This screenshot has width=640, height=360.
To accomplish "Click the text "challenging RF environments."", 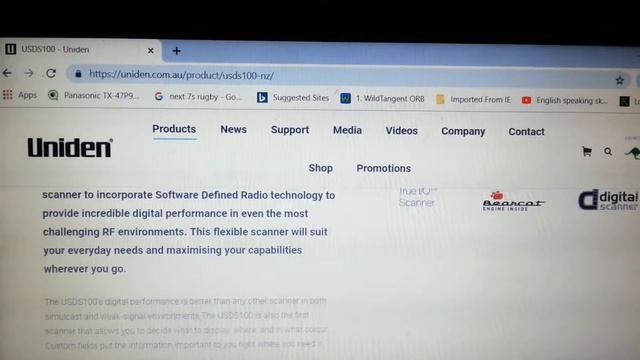I will point(115,232).
